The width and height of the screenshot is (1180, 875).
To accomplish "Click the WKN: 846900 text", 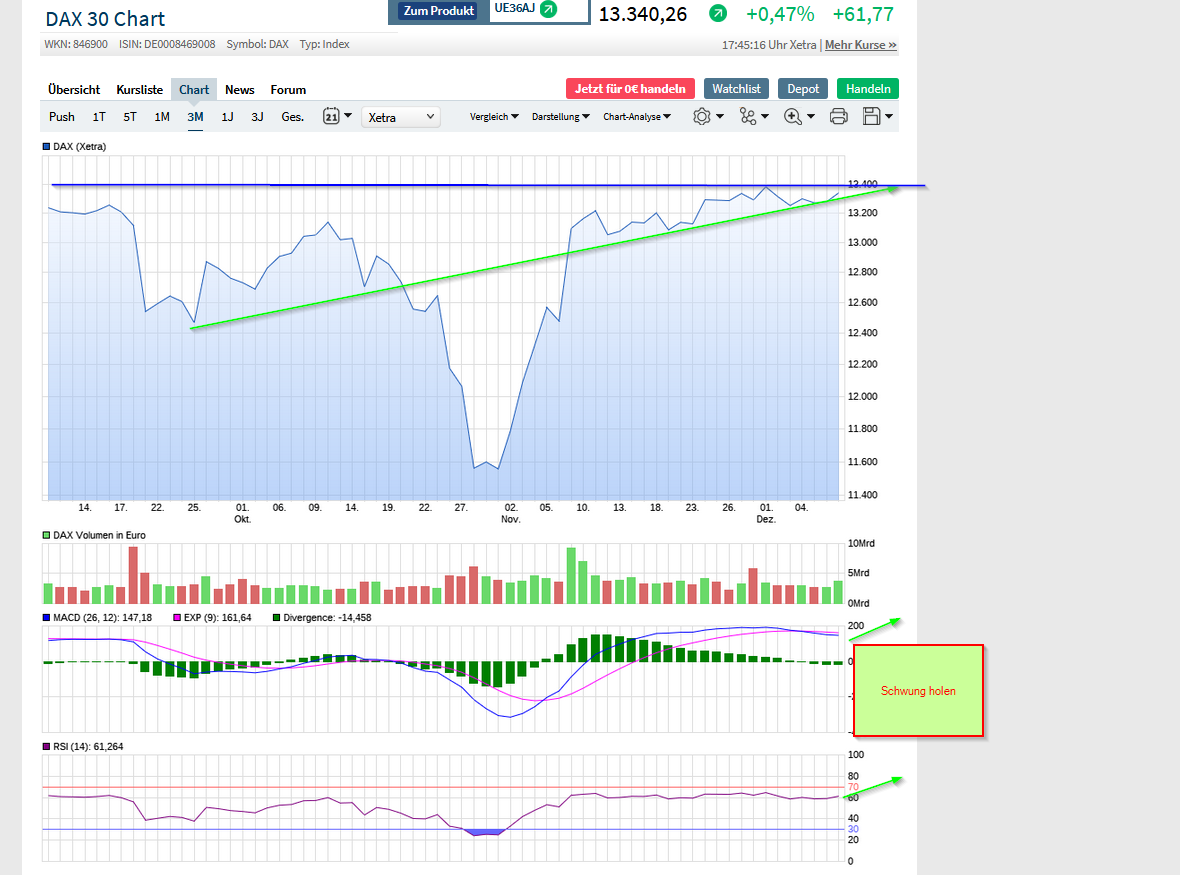I will click(x=76, y=44).
